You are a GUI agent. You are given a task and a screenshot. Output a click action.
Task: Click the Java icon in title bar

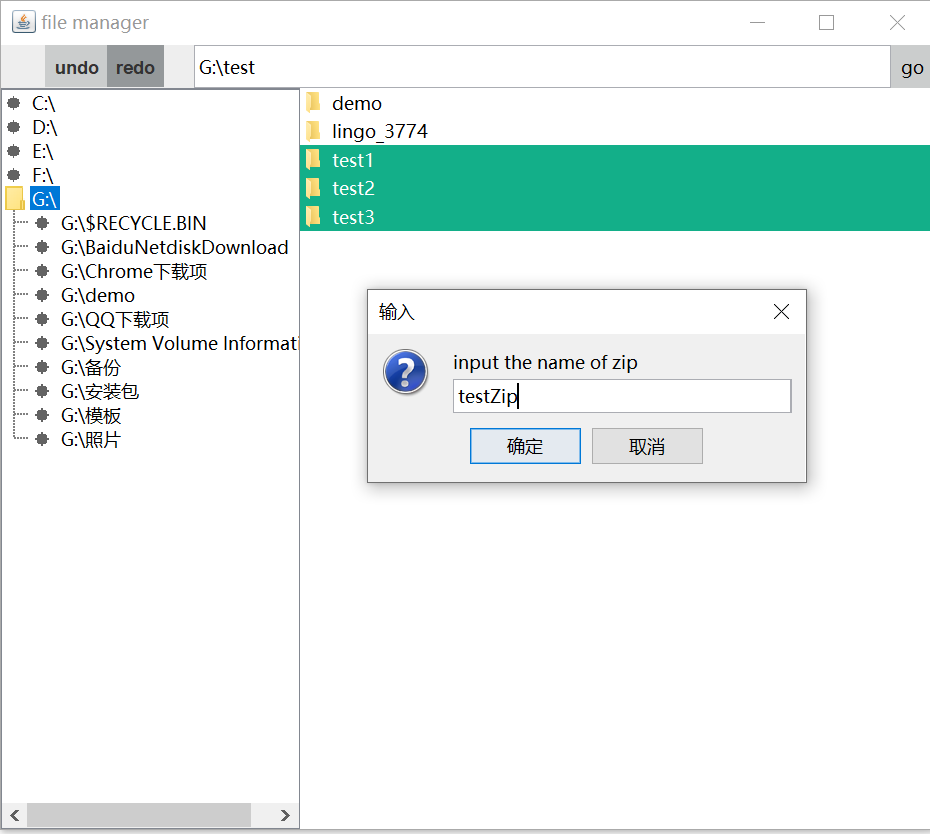[x=24, y=22]
